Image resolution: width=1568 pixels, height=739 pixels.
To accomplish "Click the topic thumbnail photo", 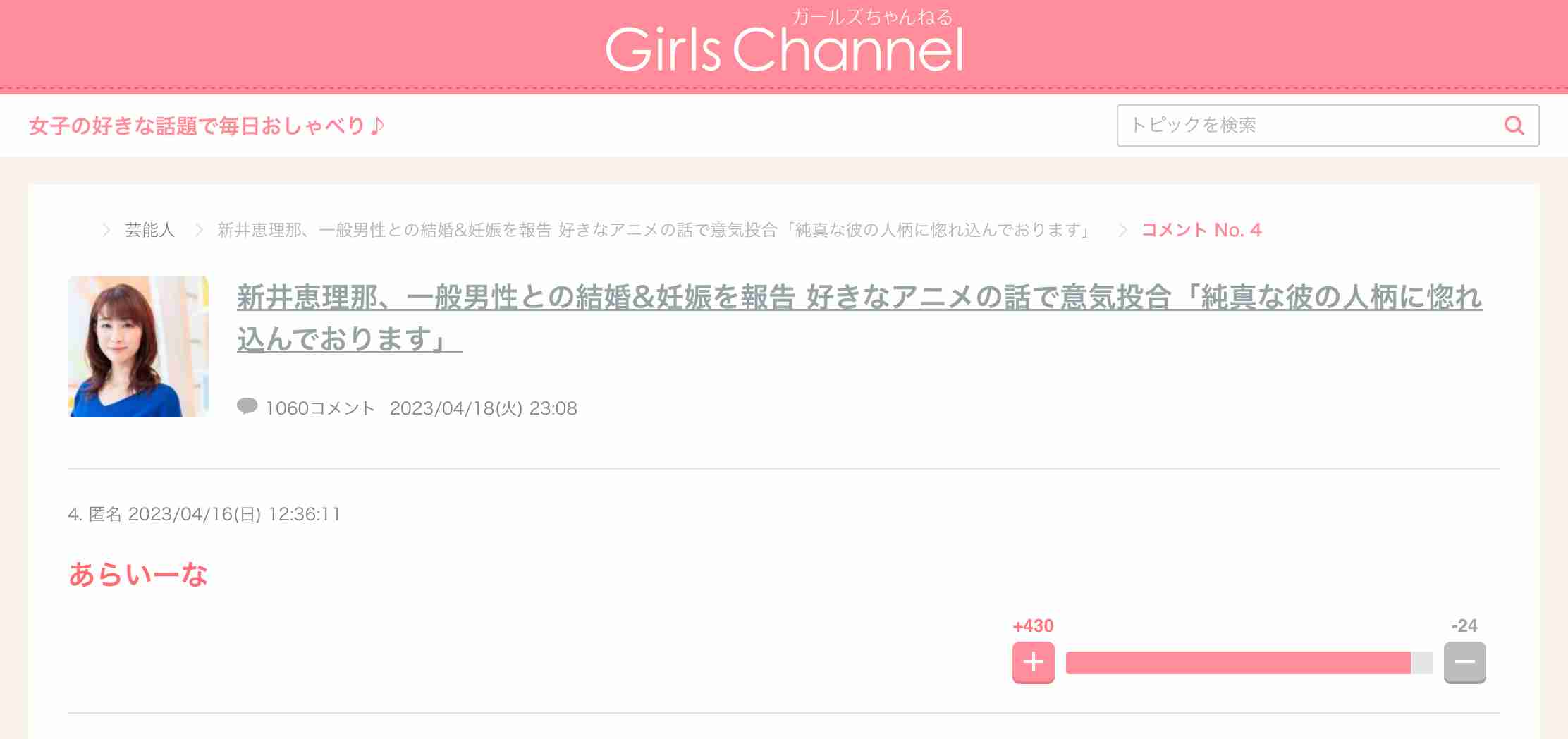I will pyautogui.click(x=138, y=347).
